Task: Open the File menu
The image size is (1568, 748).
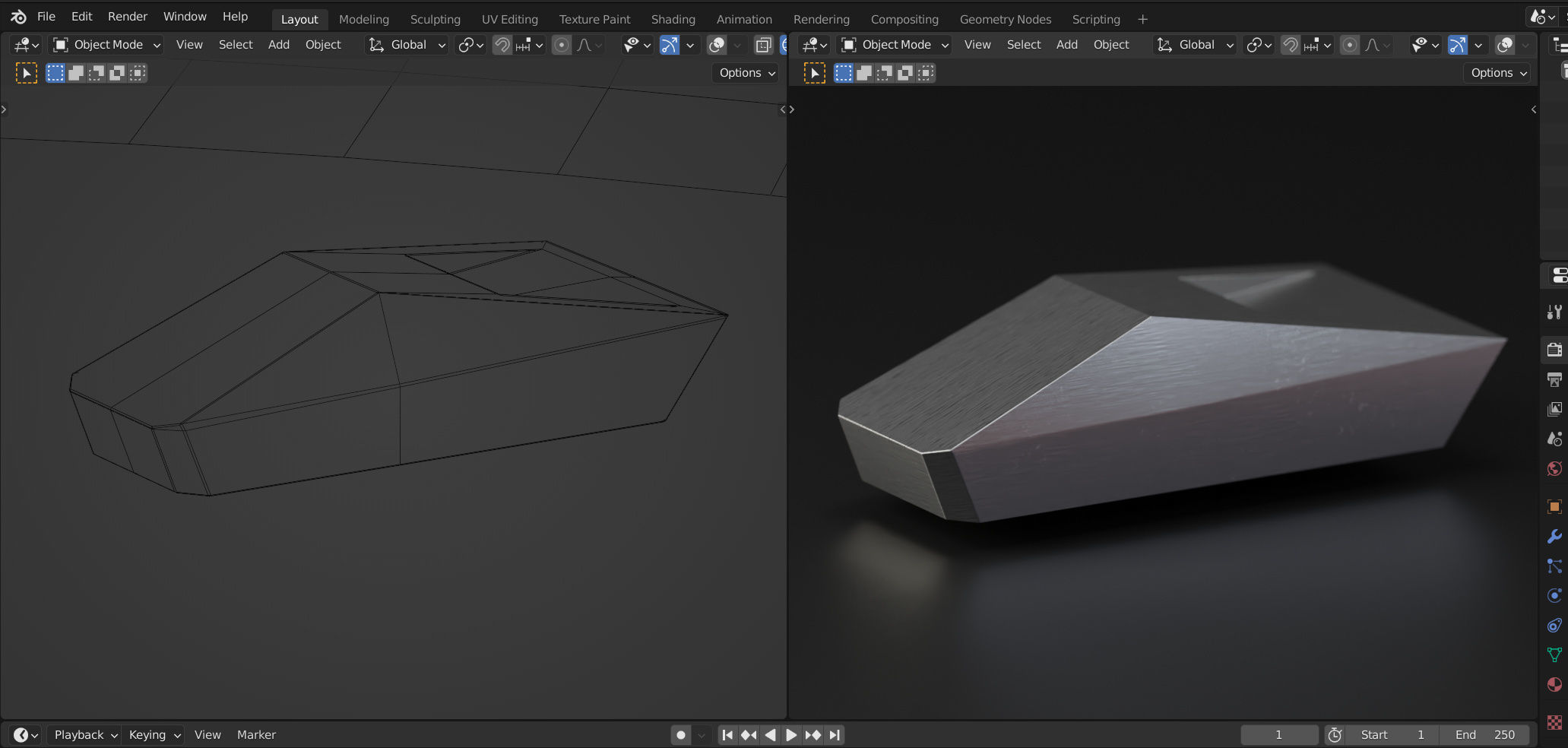Action: pos(46,17)
